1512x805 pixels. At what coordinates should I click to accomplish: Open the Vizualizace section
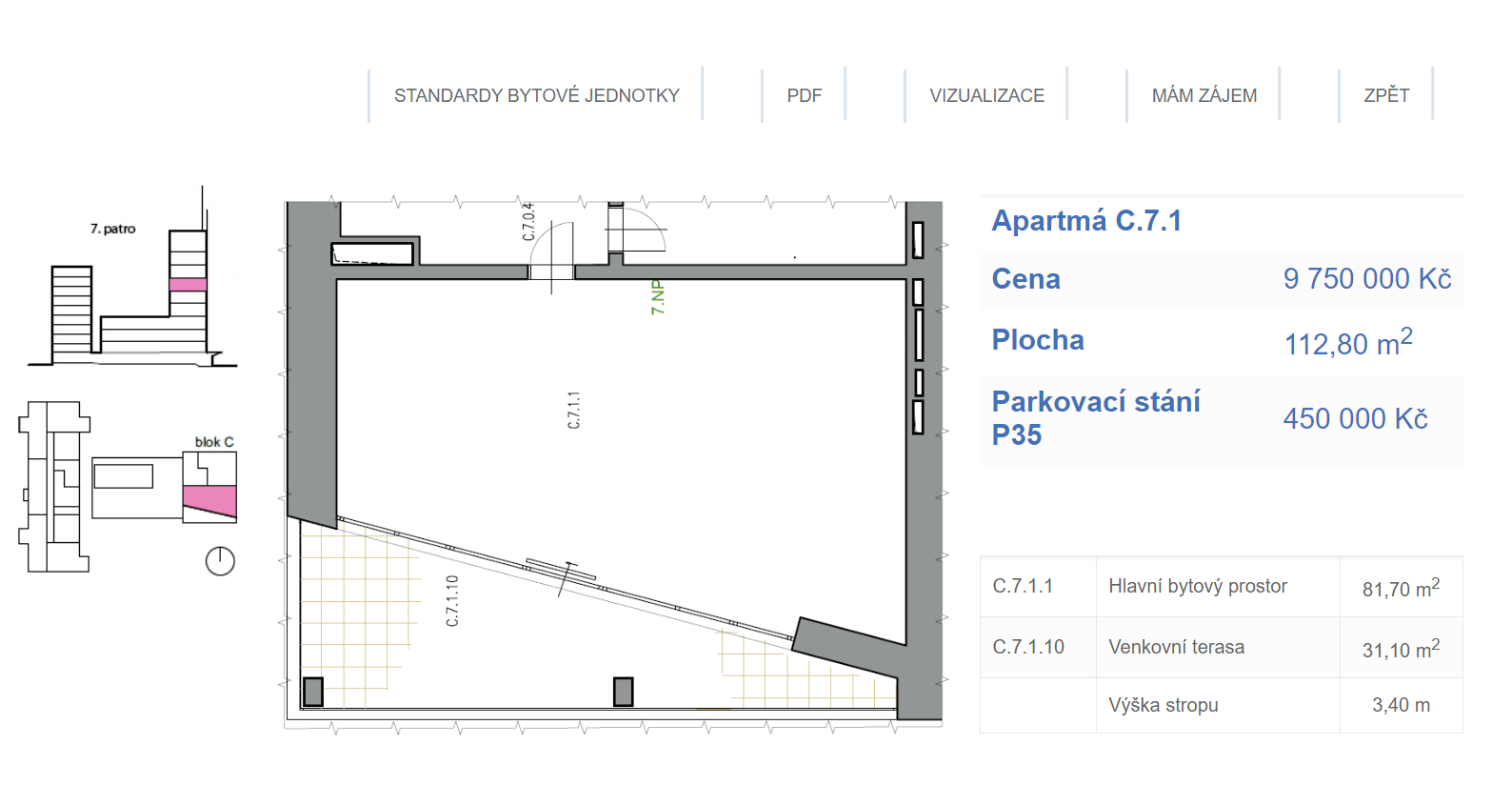[986, 95]
